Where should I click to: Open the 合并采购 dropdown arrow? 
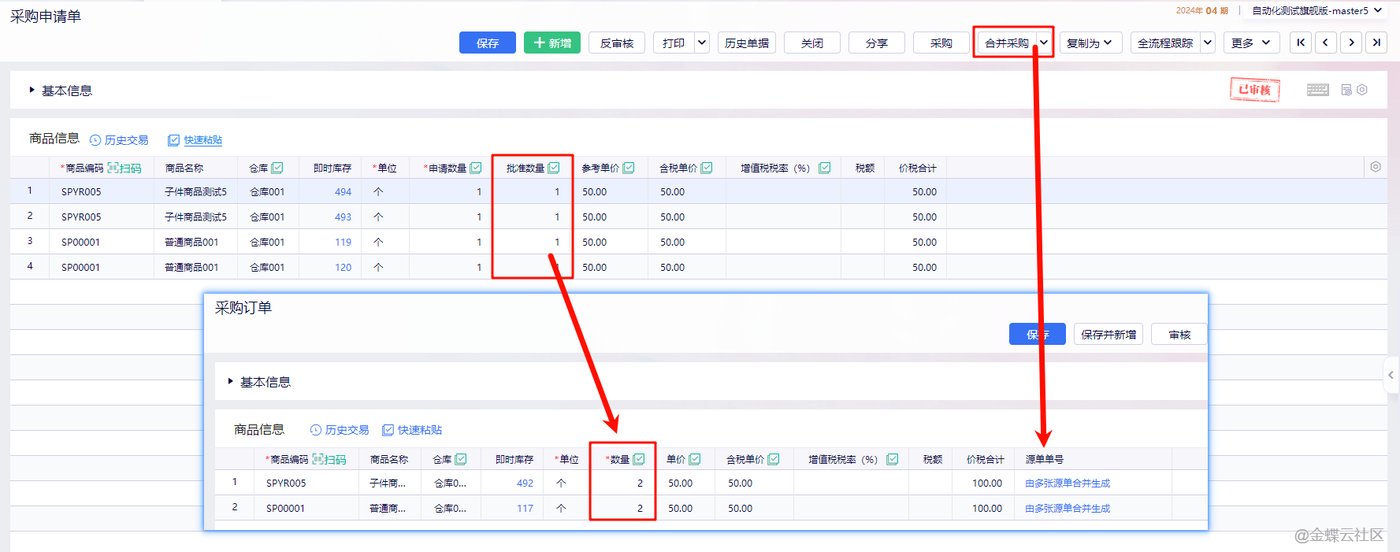(1043, 43)
